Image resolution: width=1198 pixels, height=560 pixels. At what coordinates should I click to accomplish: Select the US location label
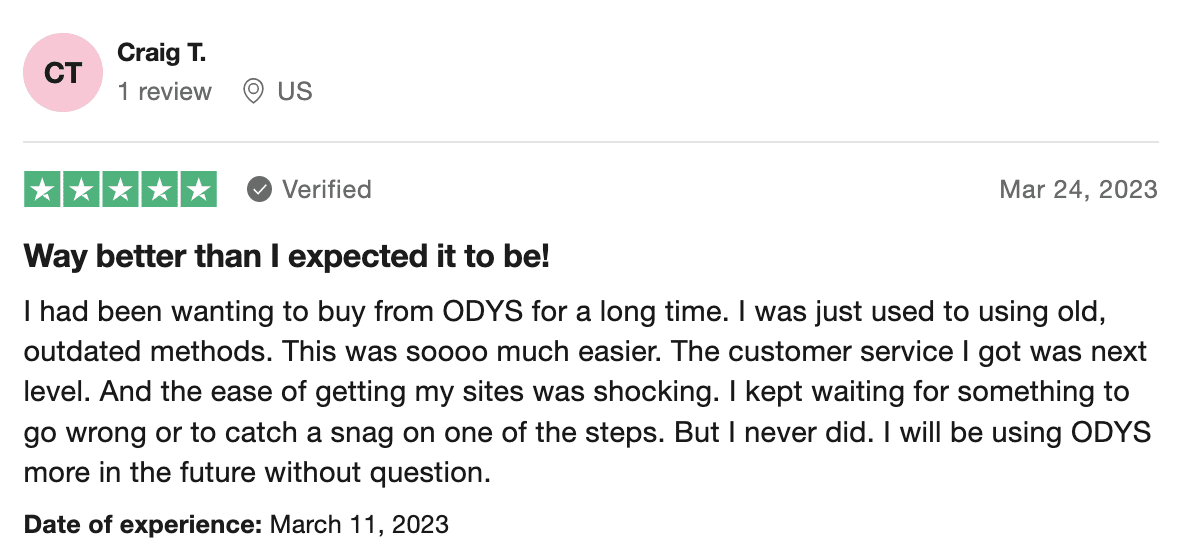pos(295,92)
